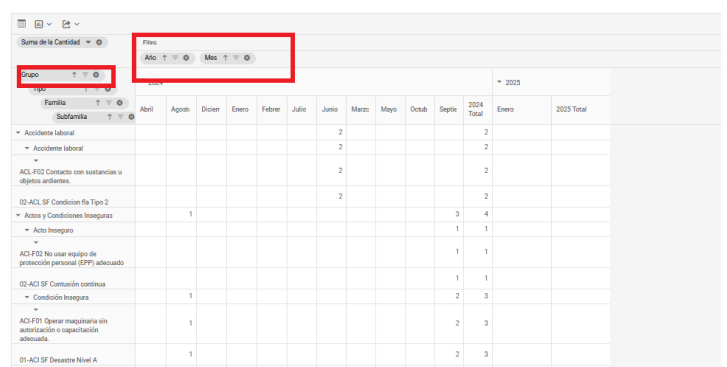
Task: Remove the Grupo field from rows
Action: [x=96, y=75]
